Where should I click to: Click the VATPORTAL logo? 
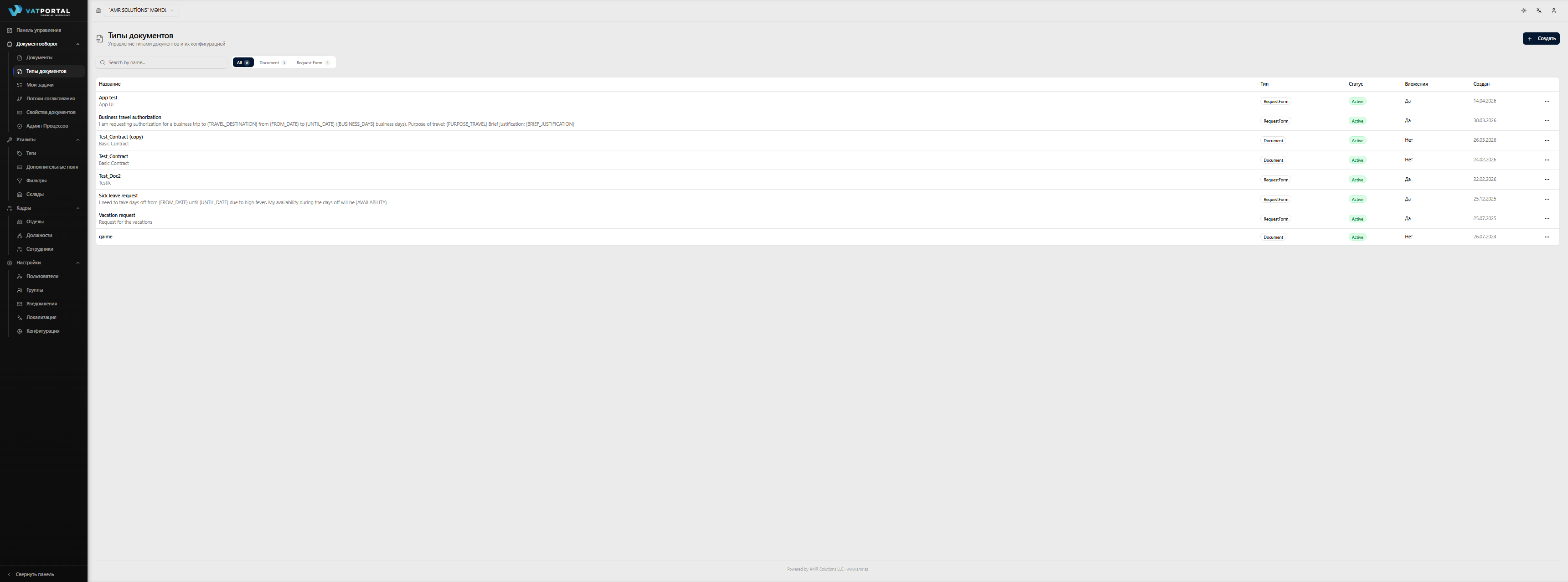[x=39, y=11]
